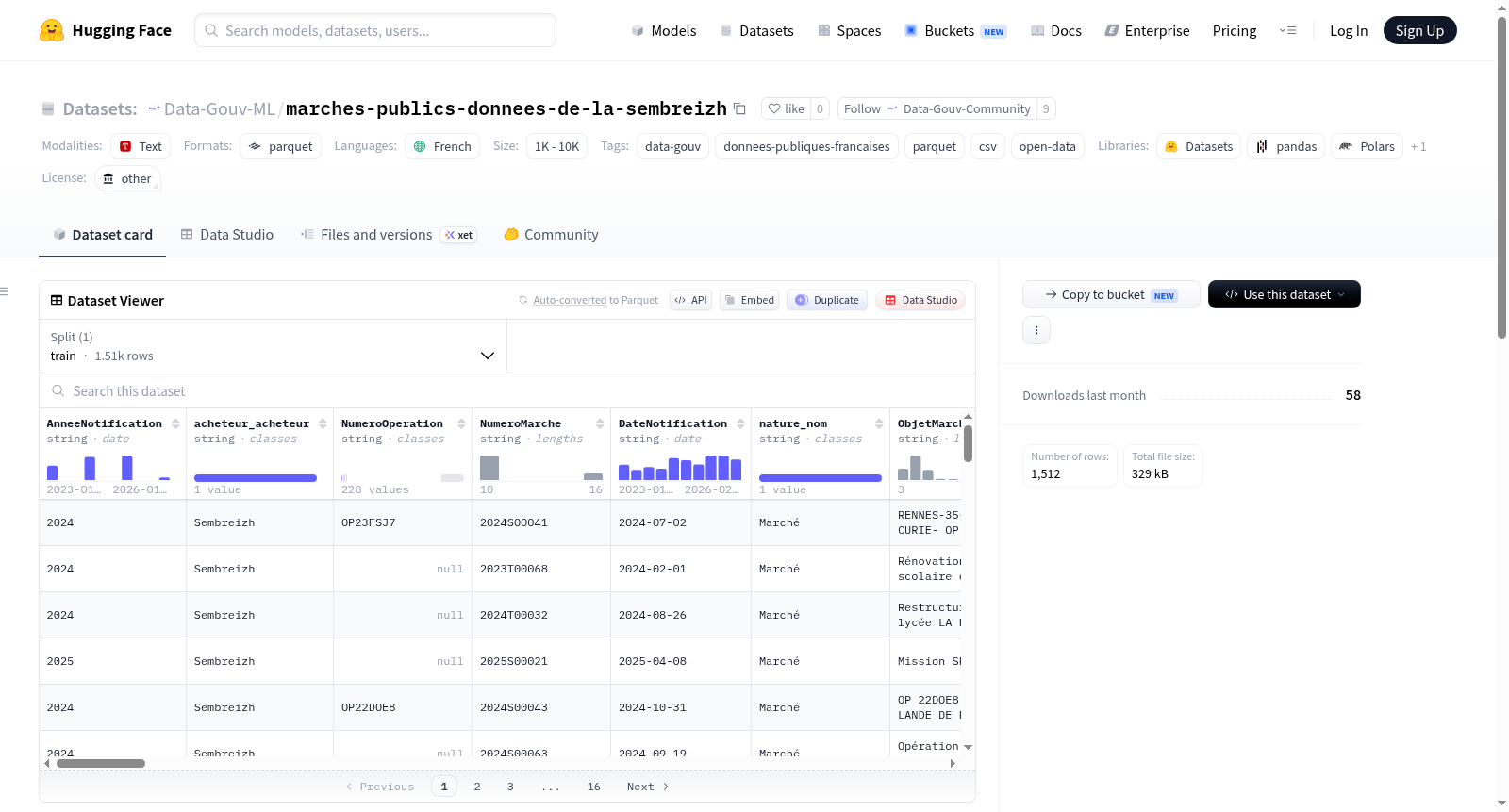Go to page 16 of results
The height and width of the screenshot is (812, 1509).
pos(593,787)
